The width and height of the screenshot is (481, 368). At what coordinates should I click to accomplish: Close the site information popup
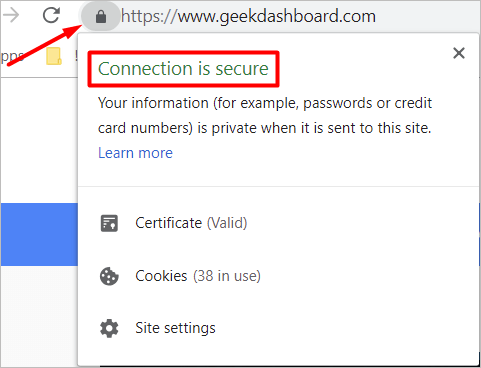[459, 53]
